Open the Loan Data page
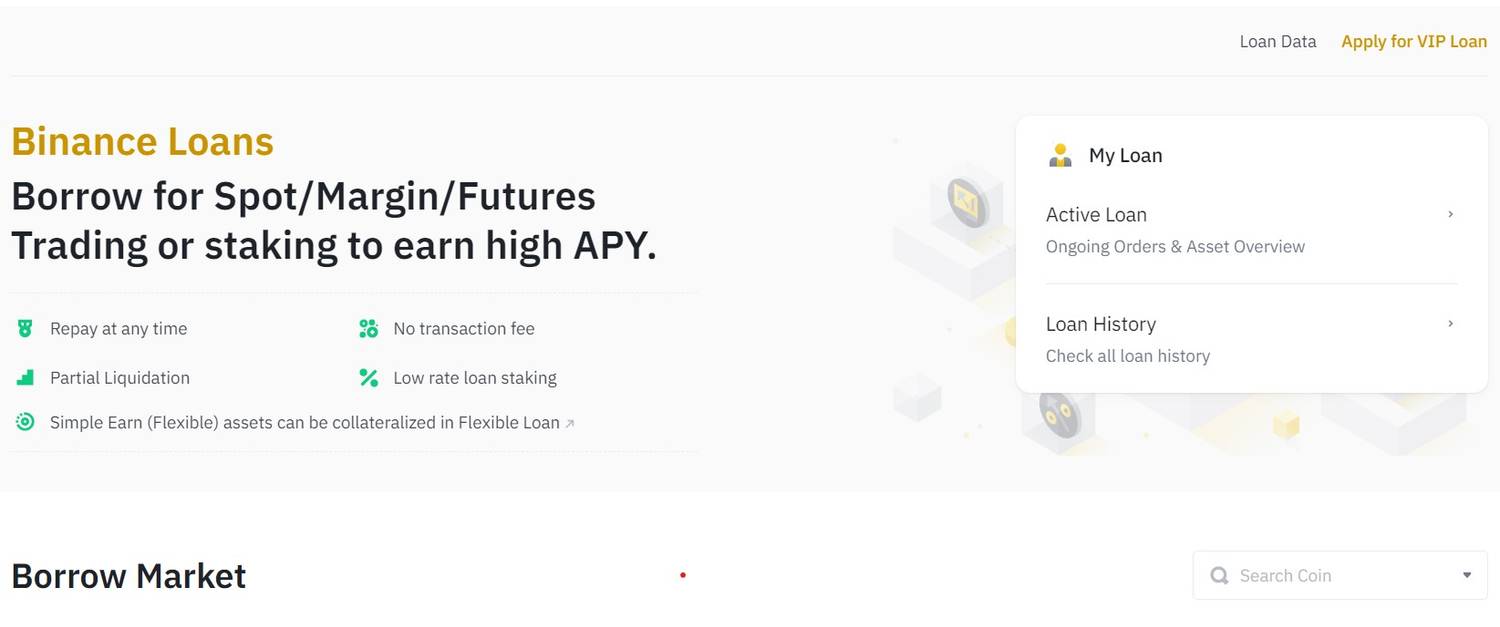This screenshot has height=627, width=1500. point(1277,42)
